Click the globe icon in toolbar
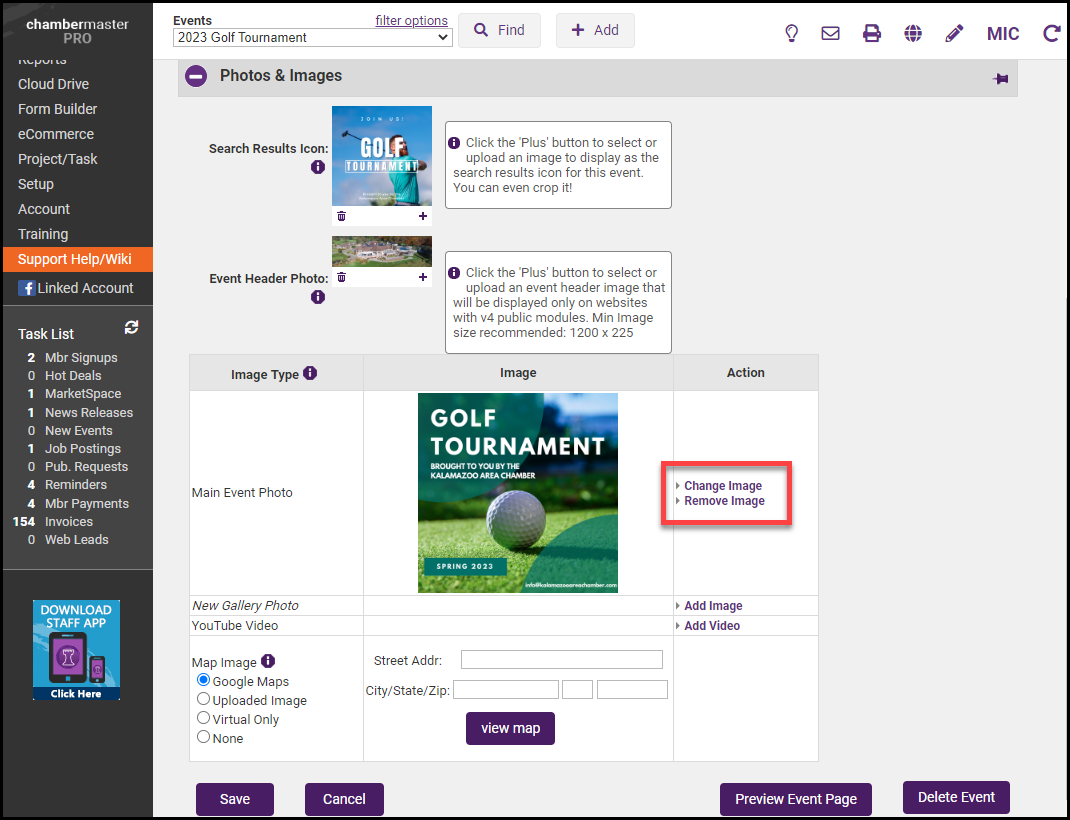 (x=913, y=33)
